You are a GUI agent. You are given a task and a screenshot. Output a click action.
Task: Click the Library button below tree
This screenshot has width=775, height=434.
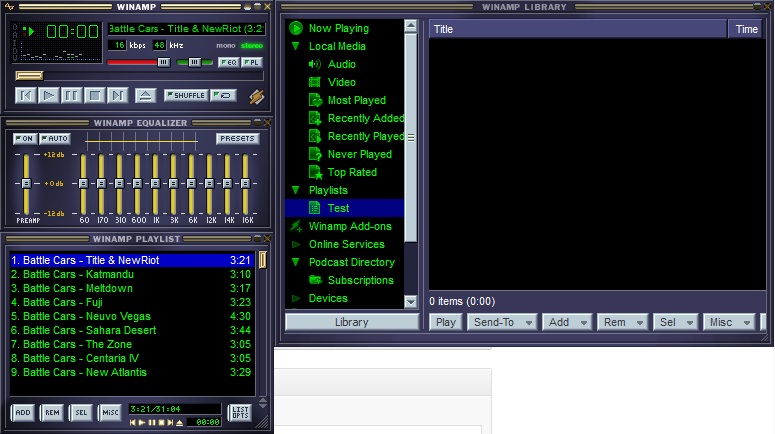(352, 322)
